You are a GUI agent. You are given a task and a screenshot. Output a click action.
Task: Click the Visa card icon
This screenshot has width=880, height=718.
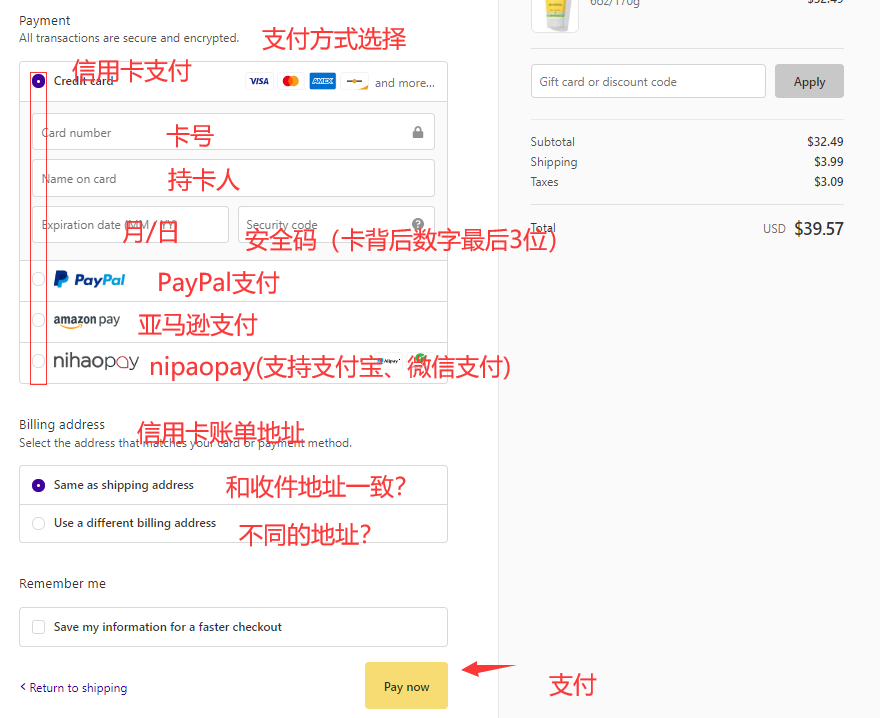tap(259, 81)
